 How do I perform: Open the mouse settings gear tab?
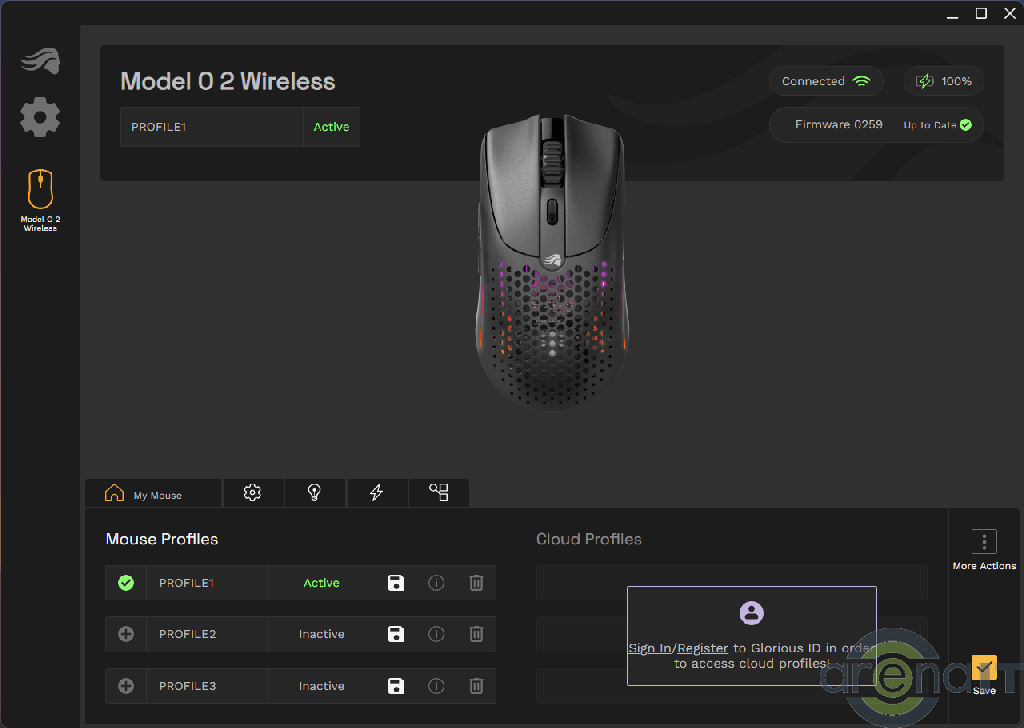click(252, 493)
